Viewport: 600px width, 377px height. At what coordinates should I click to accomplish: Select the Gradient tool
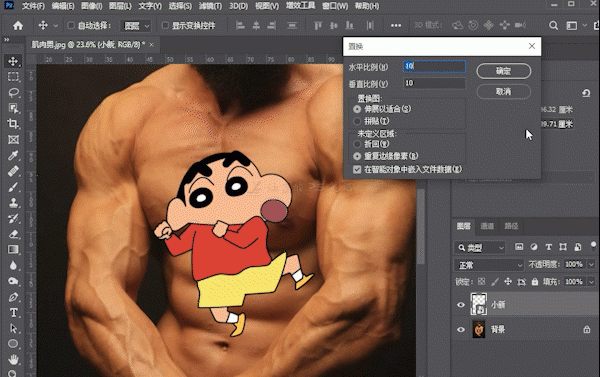[x=13, y=250]
